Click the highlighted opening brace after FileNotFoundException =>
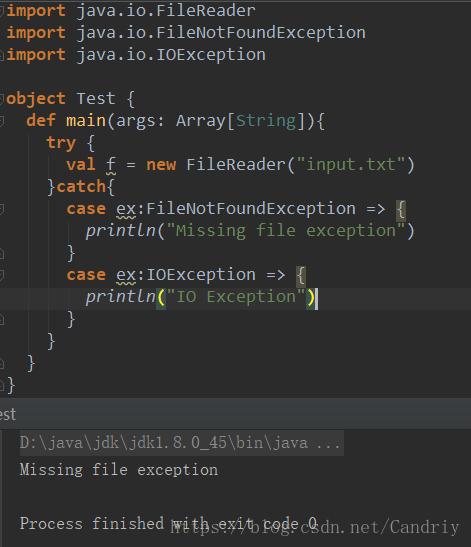This screenshot has width=471, height=547. pos(401,210)
